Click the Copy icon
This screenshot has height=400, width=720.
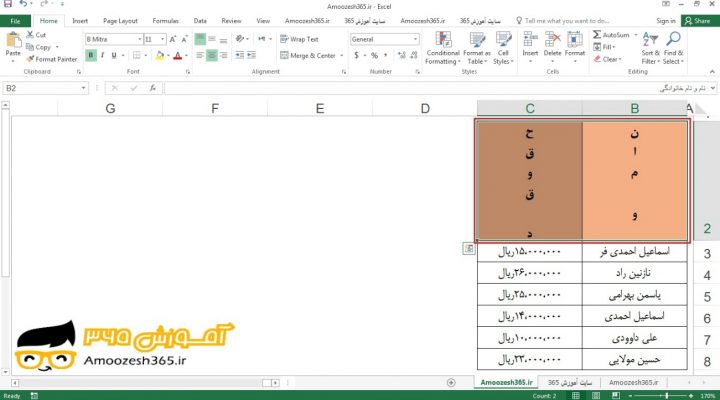pyautogui.click(x=30, y=47)
